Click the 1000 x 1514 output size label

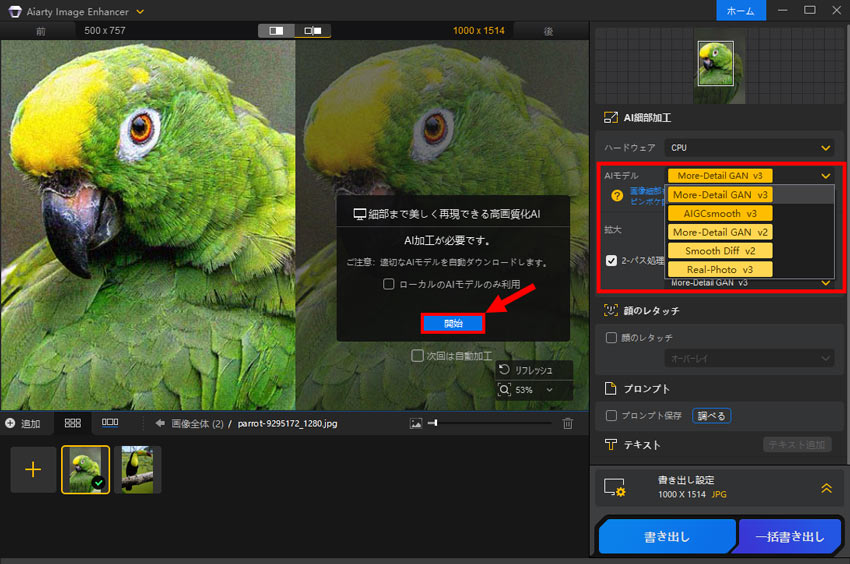(479, 31)
